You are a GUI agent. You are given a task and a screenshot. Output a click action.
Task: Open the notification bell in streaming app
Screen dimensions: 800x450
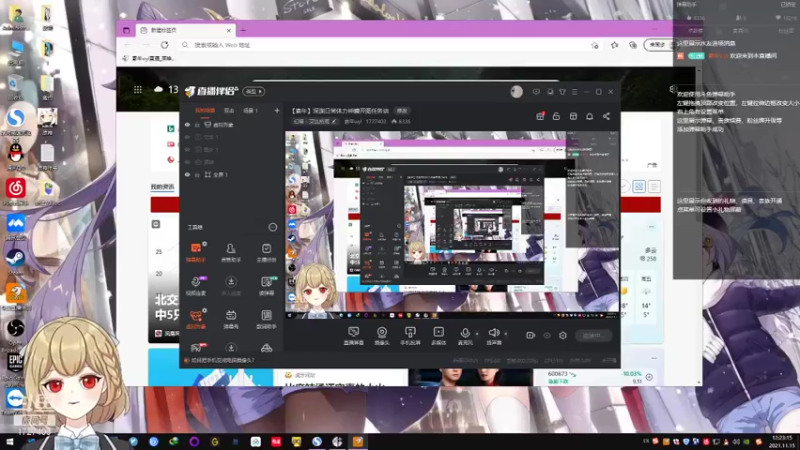589,116
